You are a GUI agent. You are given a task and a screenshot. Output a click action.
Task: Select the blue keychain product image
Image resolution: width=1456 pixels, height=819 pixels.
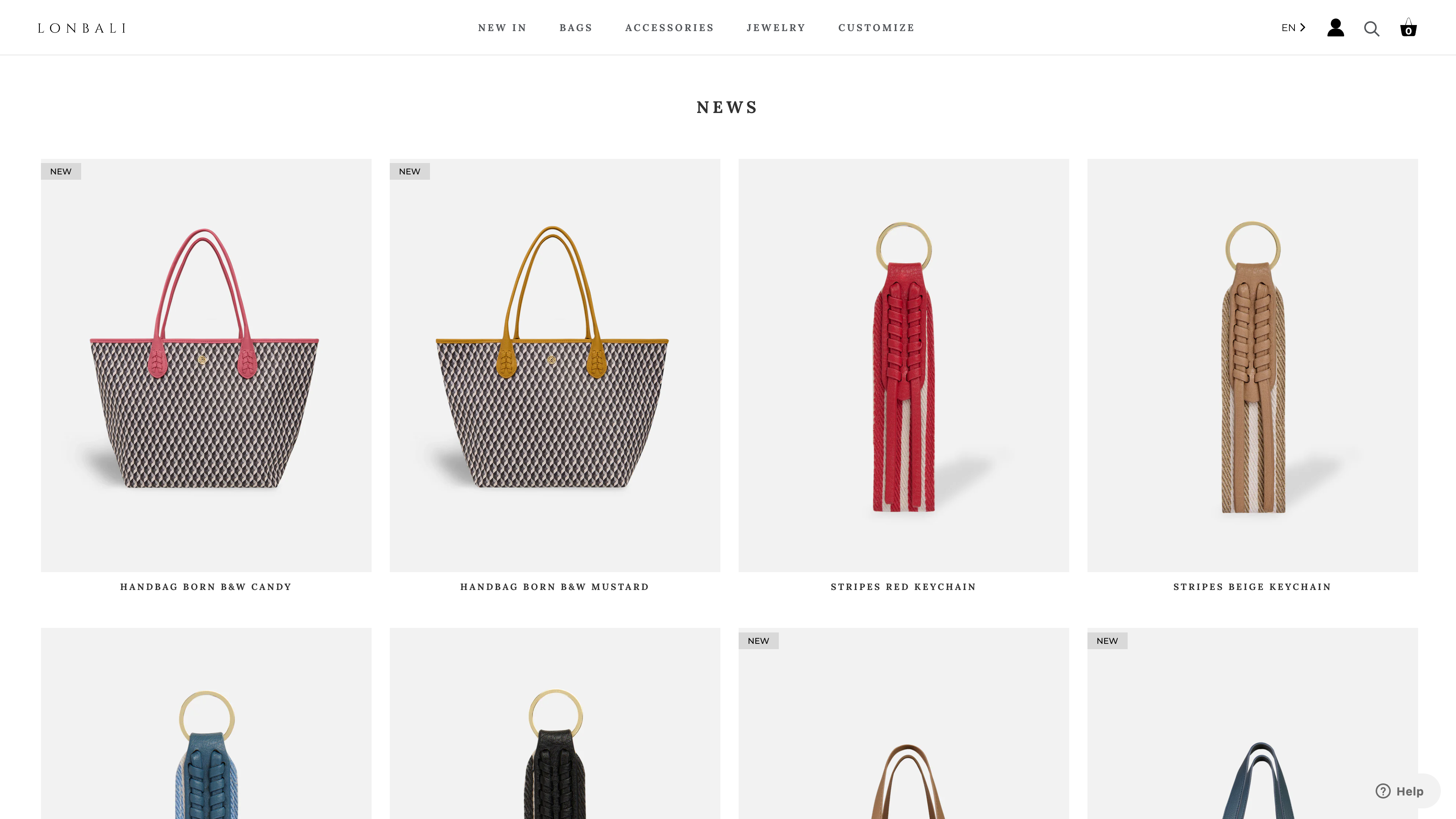[206, 723]
